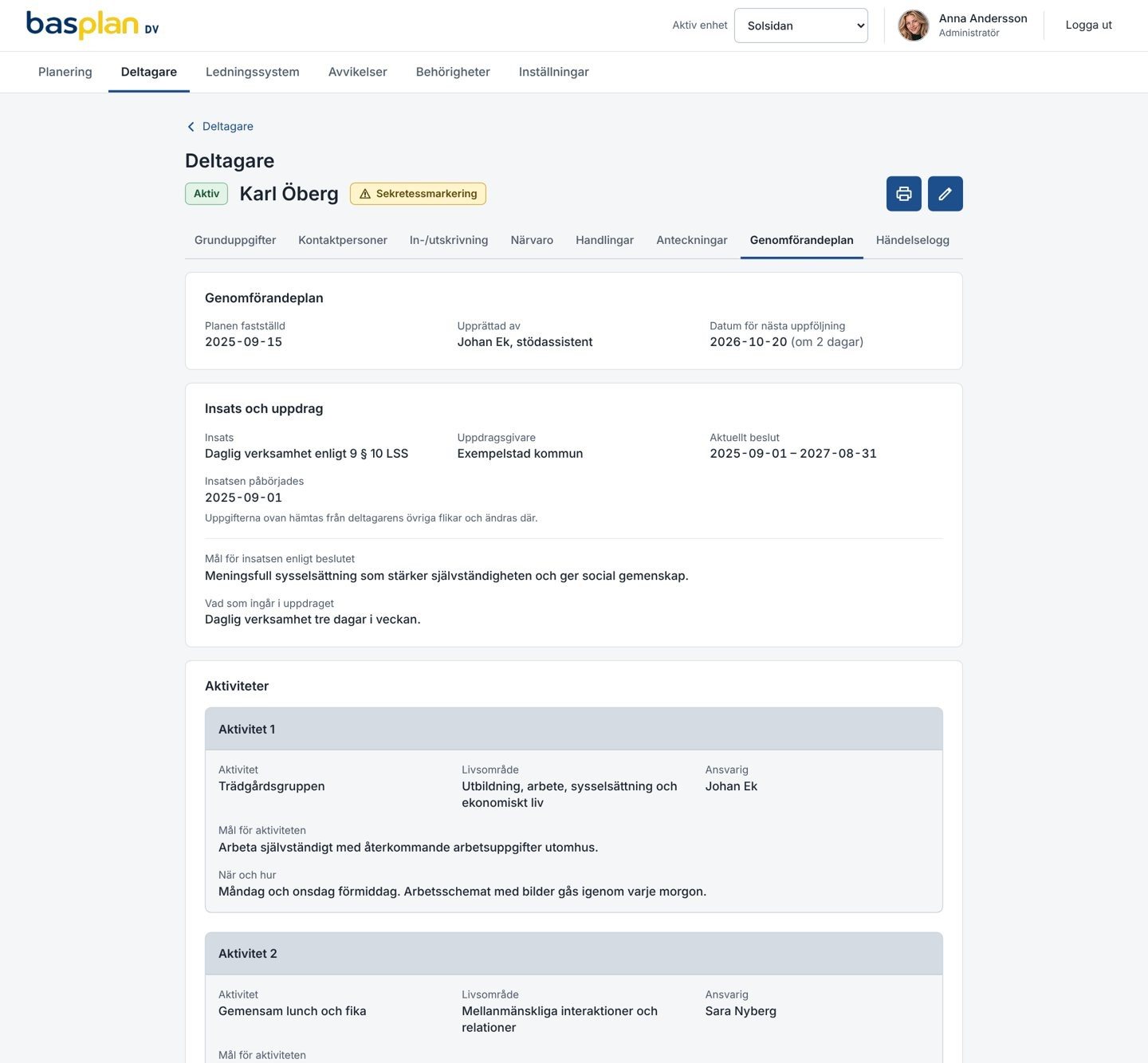Screen dimensions: 1148x1063
Task: Click Anna Andersson's profile avatar
Action: (913, 26)
